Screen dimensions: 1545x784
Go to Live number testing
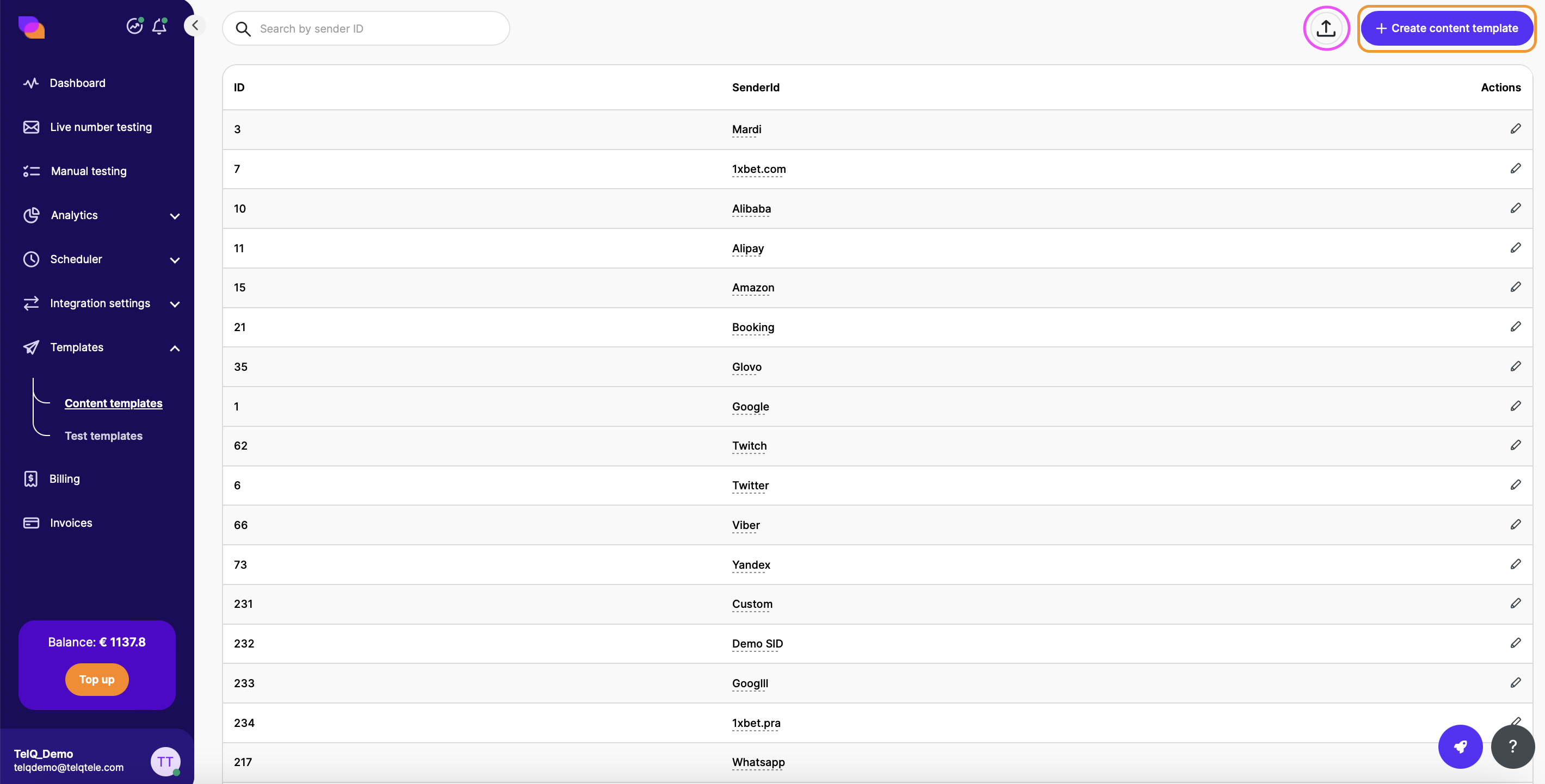pyautogui.click(x=101, y=127)
